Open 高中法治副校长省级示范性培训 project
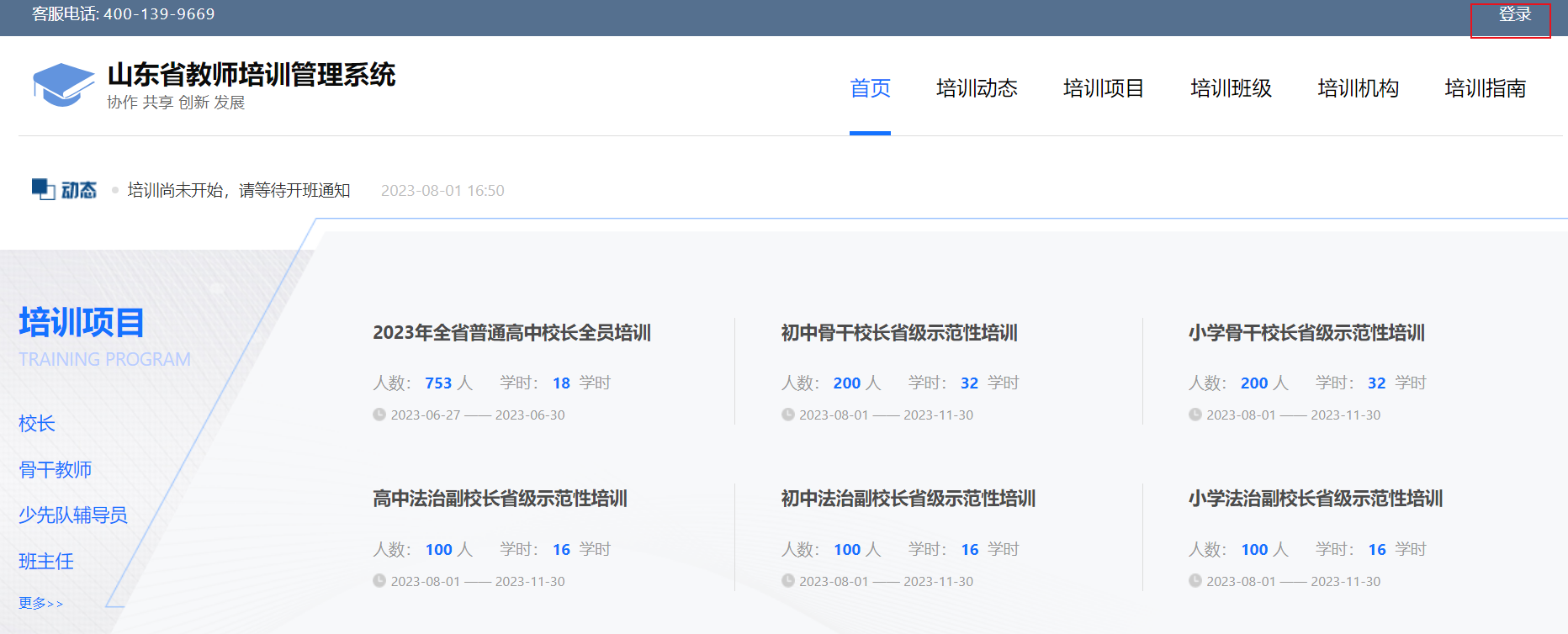The image size is (1568, 634). [500, 499]
